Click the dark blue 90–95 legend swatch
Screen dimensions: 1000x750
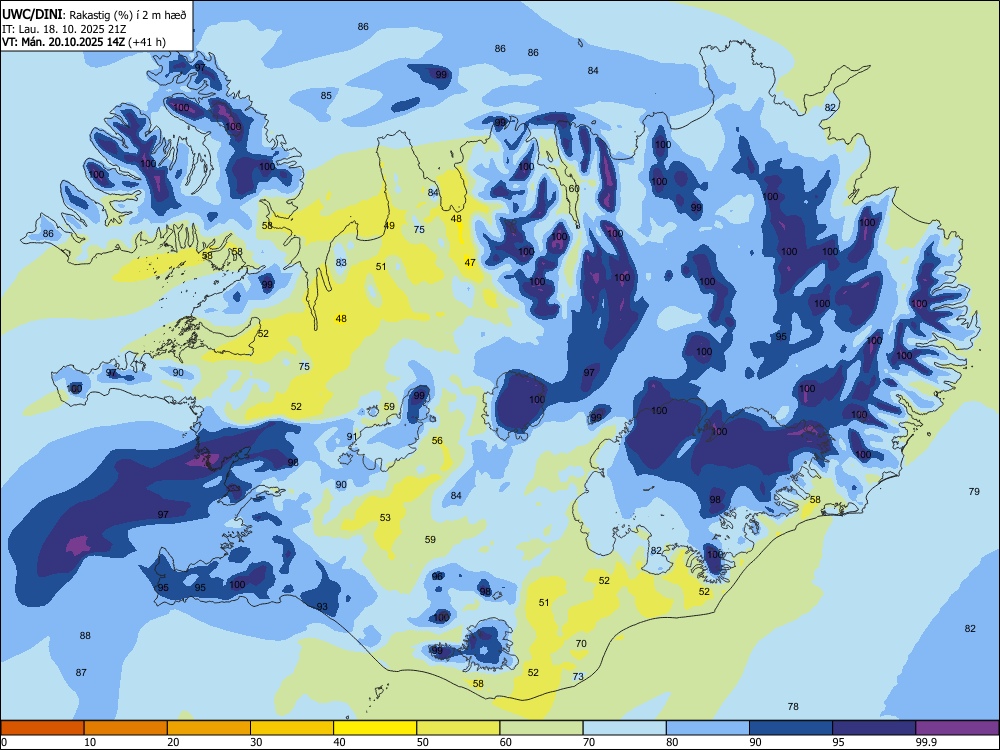[x=791, y=728]
